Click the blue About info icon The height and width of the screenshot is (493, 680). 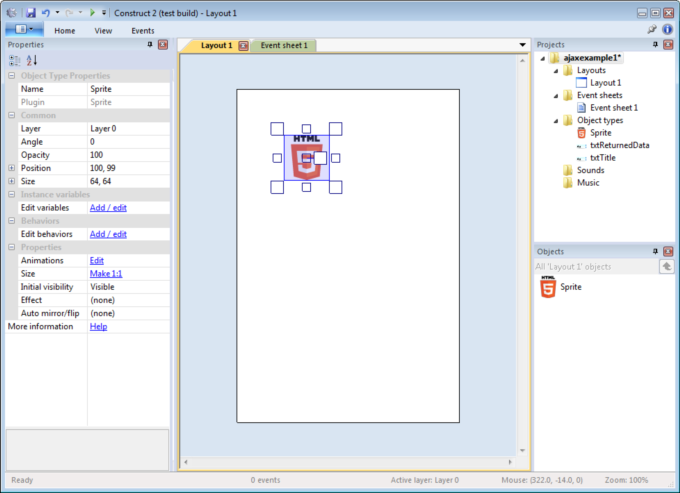[x=667, y=29]
